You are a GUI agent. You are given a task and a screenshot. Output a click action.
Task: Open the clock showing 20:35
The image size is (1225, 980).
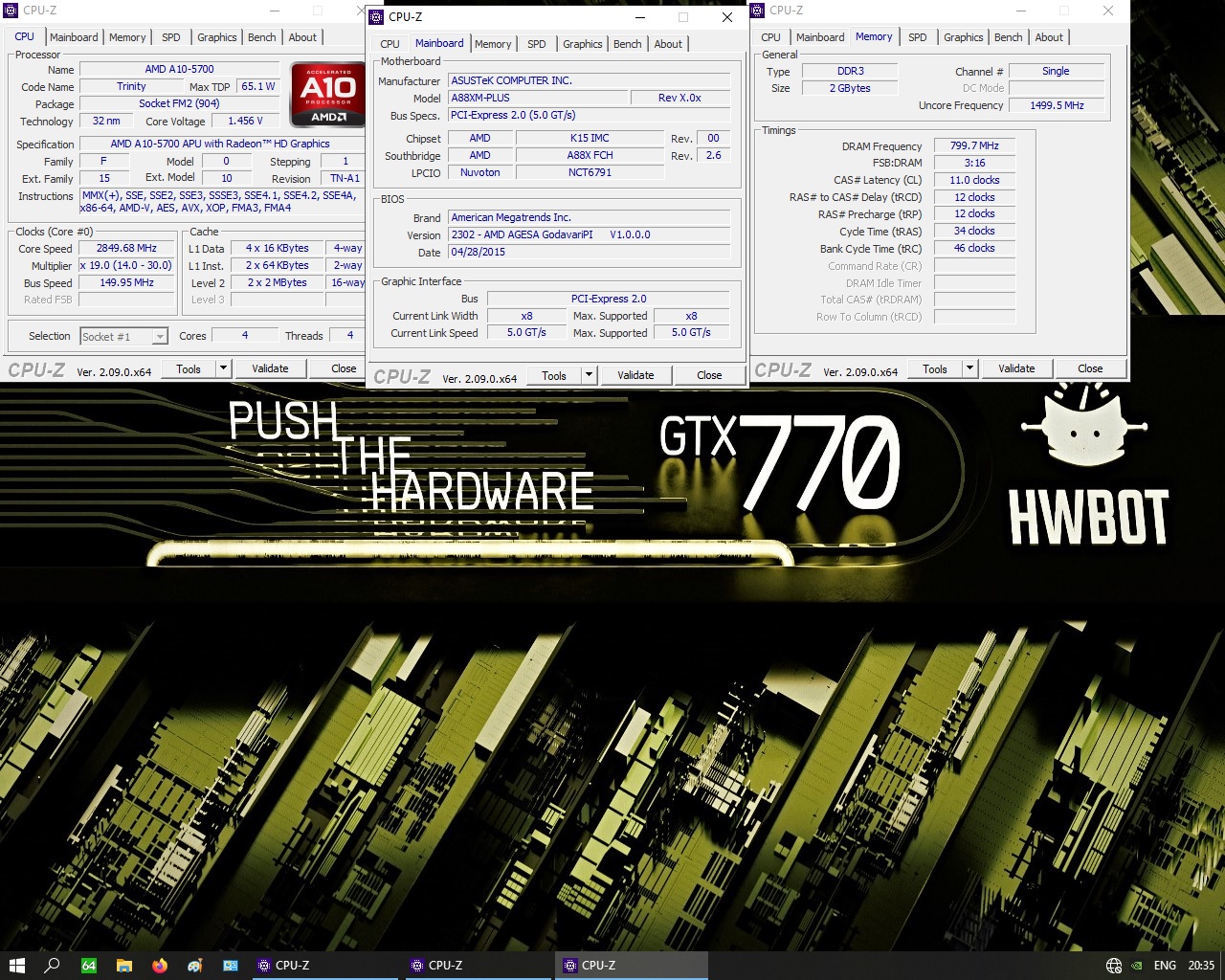point(1201,966)
